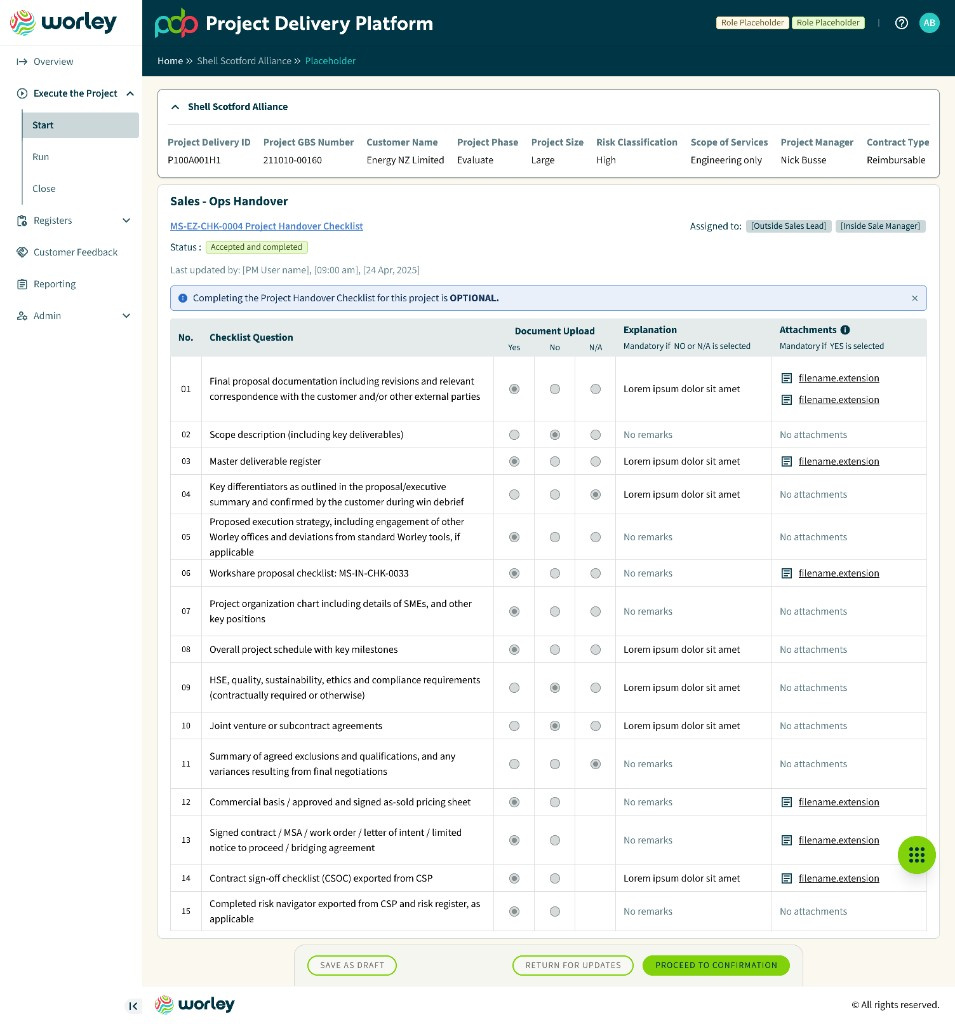Screen dimensions: 955x1024
Task: Select N/A for Overall project schedule row
Action: coord(595,650)
